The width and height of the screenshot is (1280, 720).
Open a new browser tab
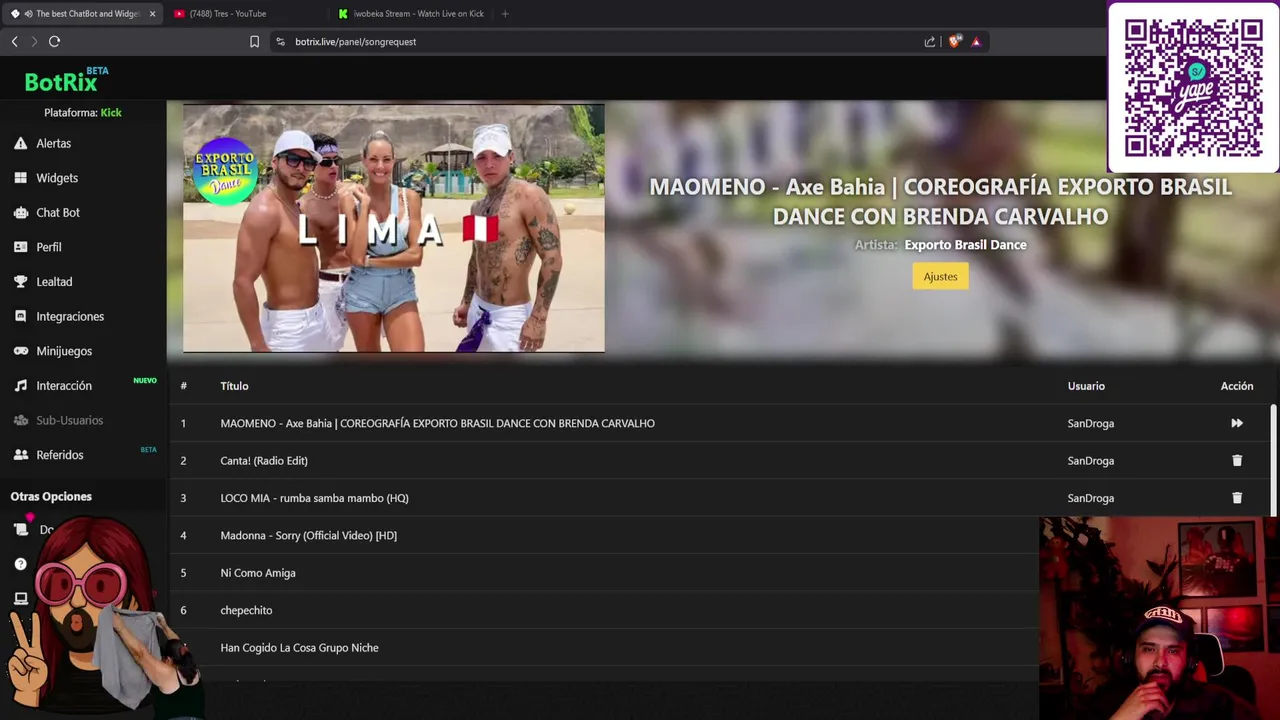(x=505, y=14)
